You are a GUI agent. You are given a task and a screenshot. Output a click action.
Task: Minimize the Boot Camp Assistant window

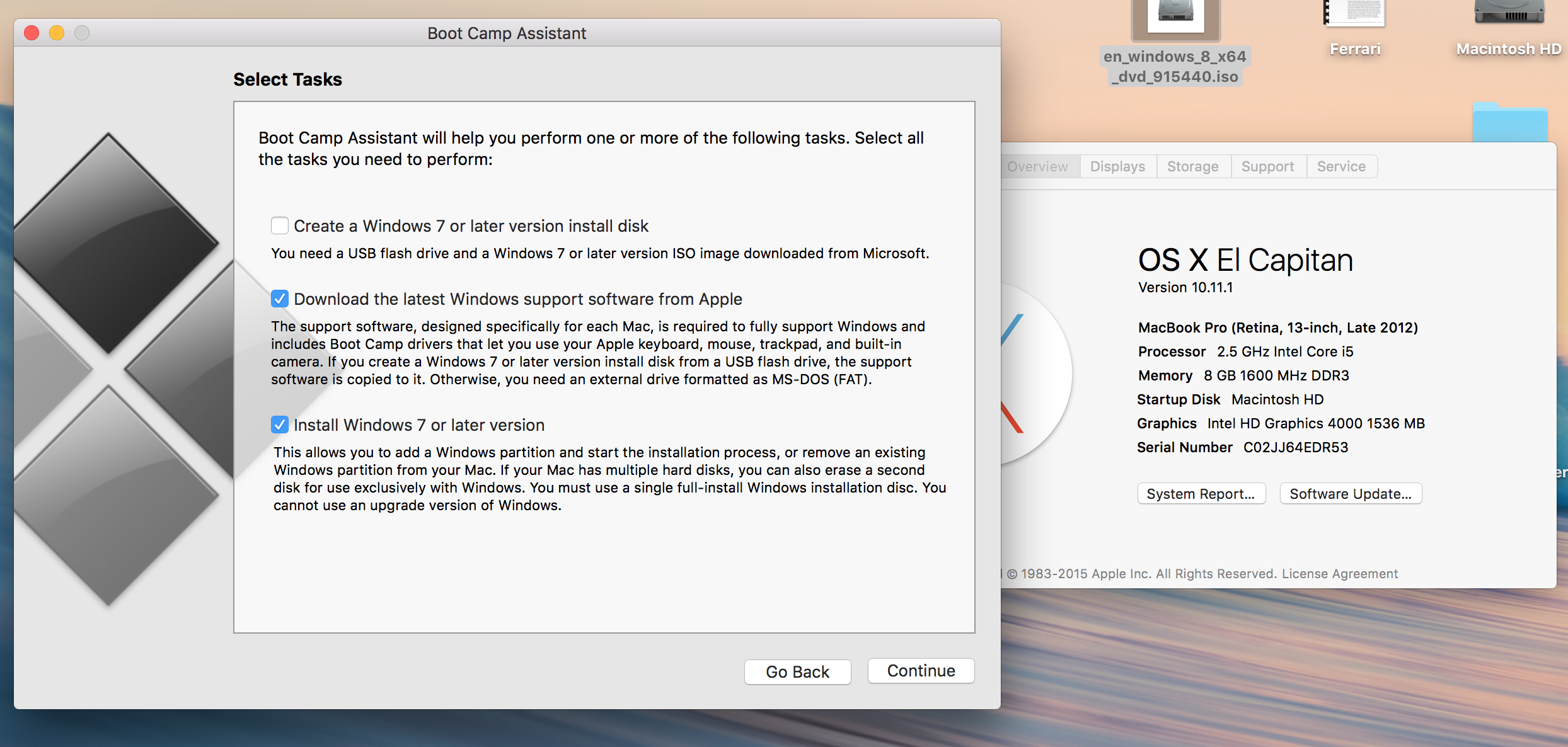pos(57,33)
